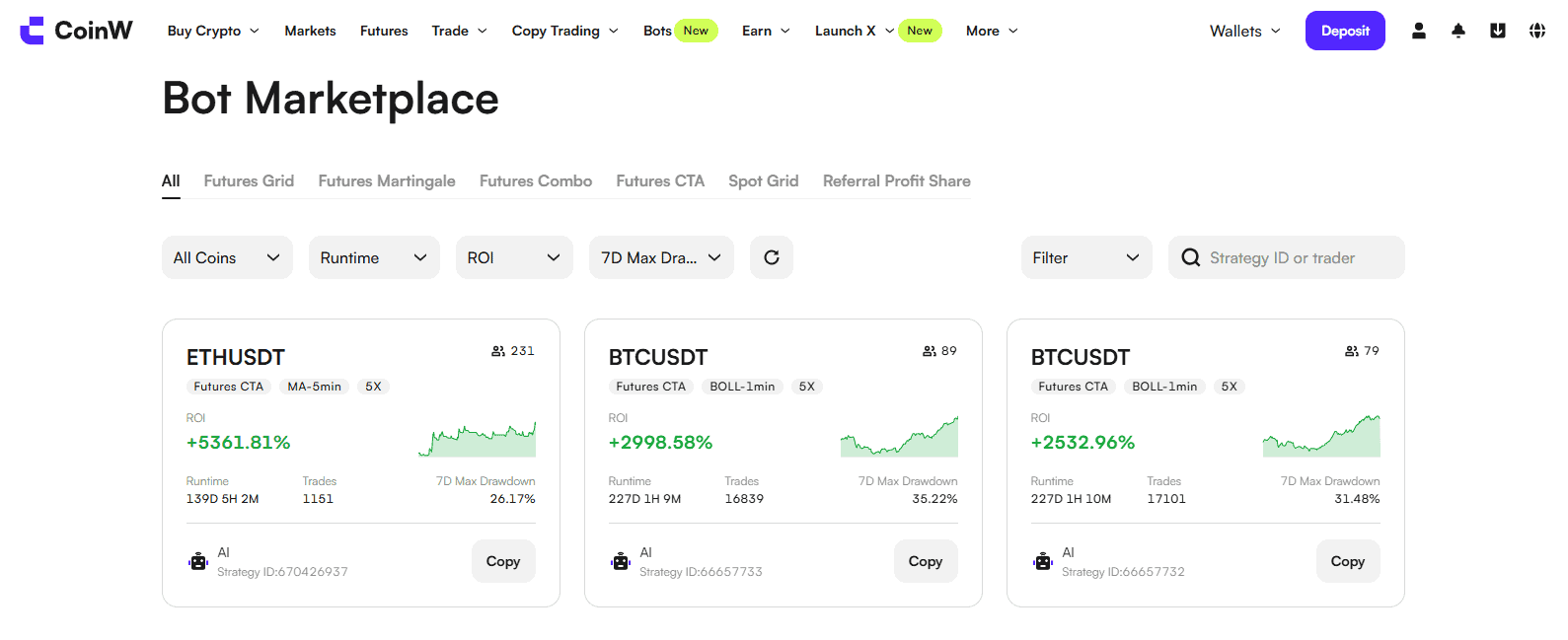Open Bots in the top navigation

pyautogui.click(x=657, y=31)
